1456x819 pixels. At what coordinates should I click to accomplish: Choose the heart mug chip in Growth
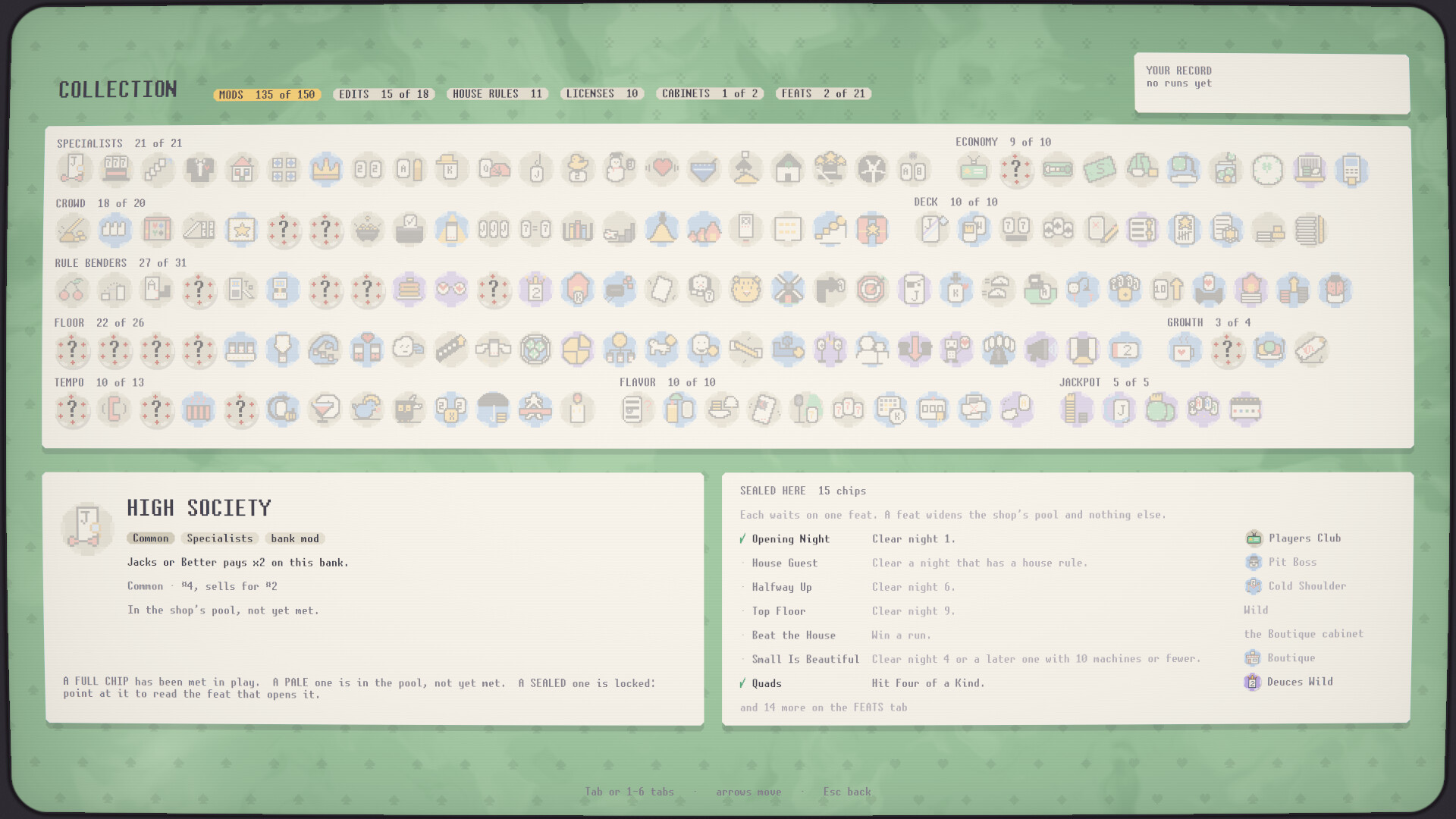coord(1185,350)
